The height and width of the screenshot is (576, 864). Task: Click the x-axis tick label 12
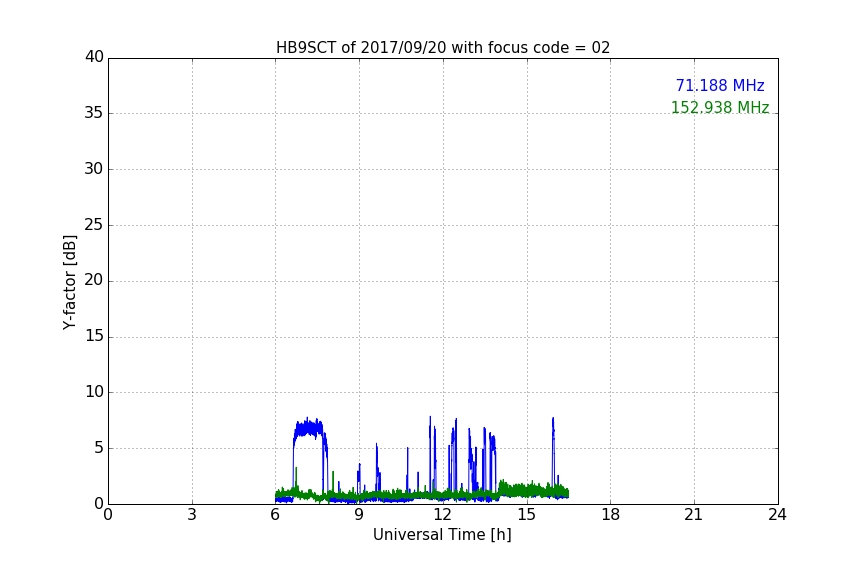tap(443, 515)
